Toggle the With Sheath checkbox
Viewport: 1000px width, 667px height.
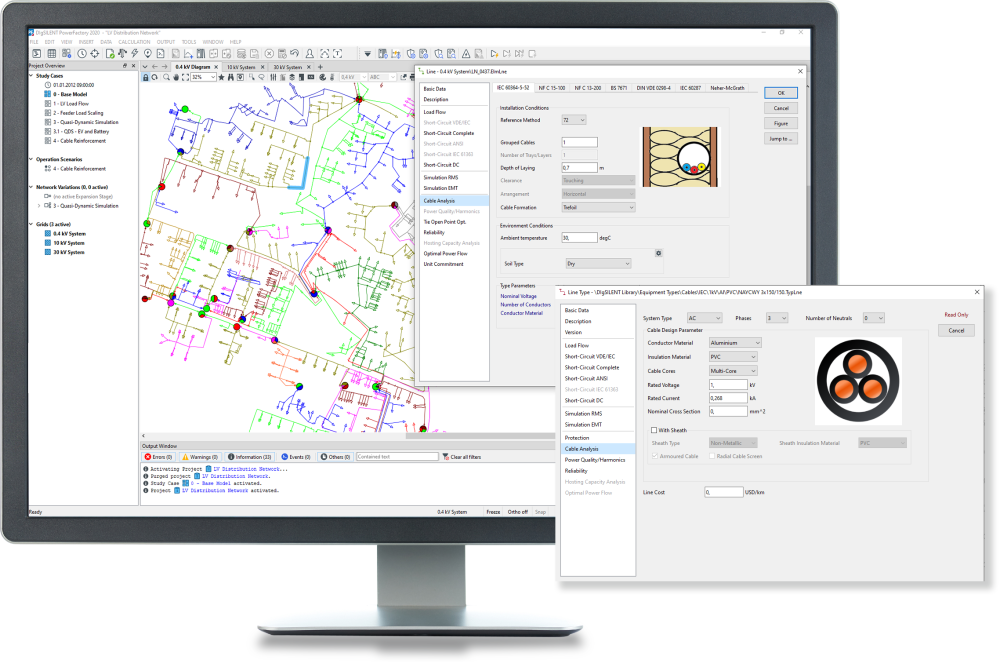pyautogui.click(x=654, y=430)
